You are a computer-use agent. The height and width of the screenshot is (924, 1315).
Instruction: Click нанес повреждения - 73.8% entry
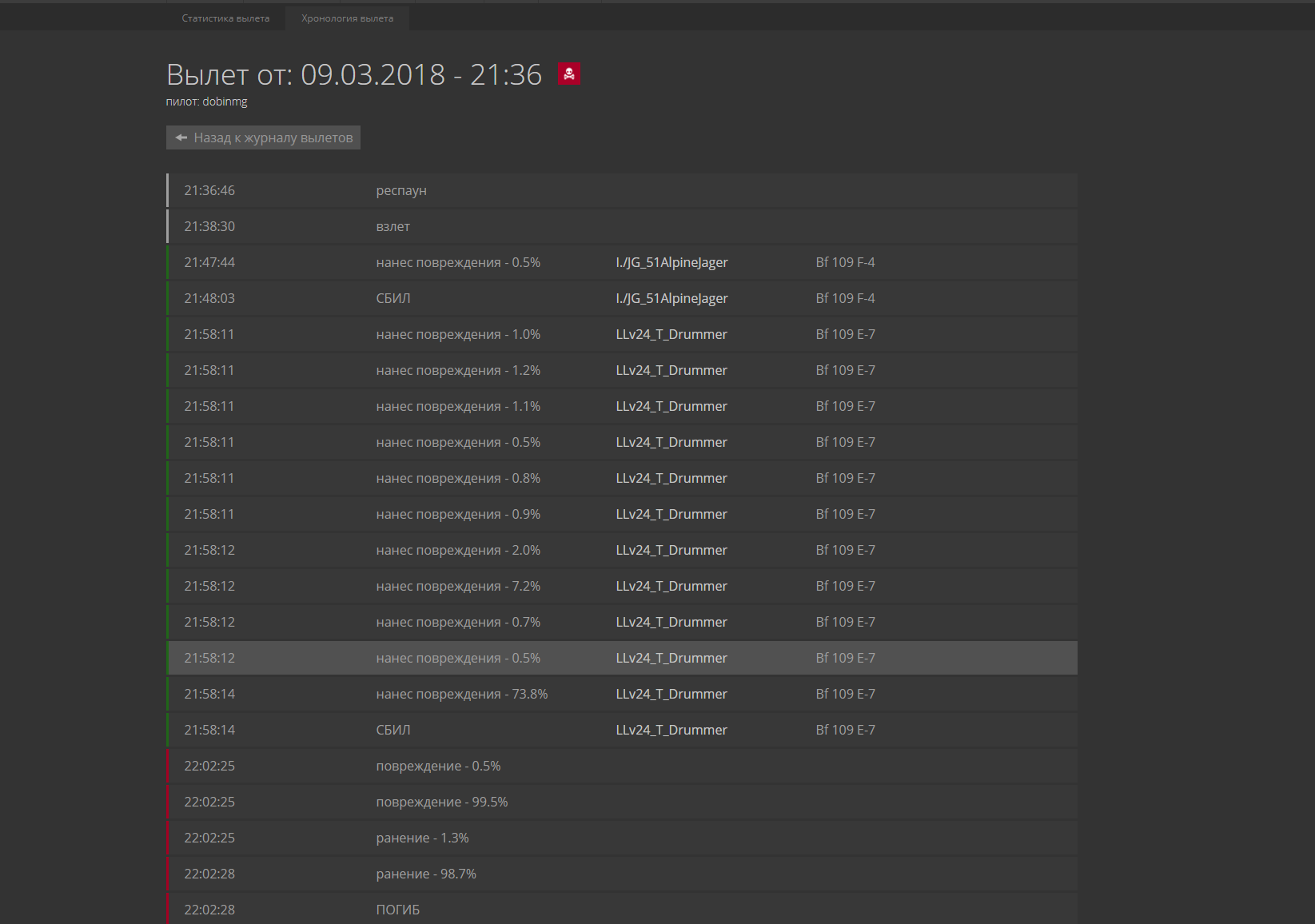pyautogui.click(x=462, y=694)
